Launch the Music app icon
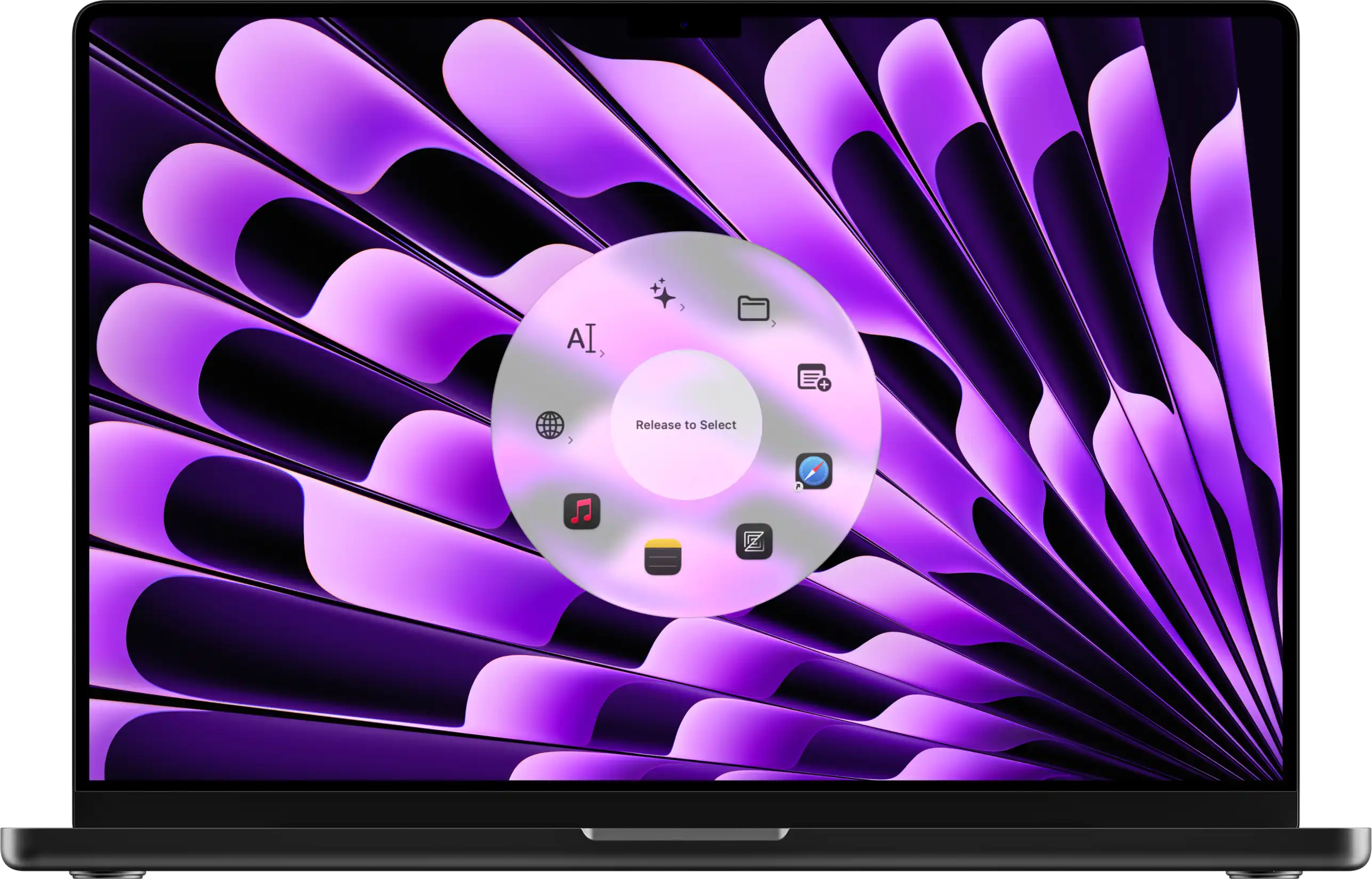 (x=582, y=511)
